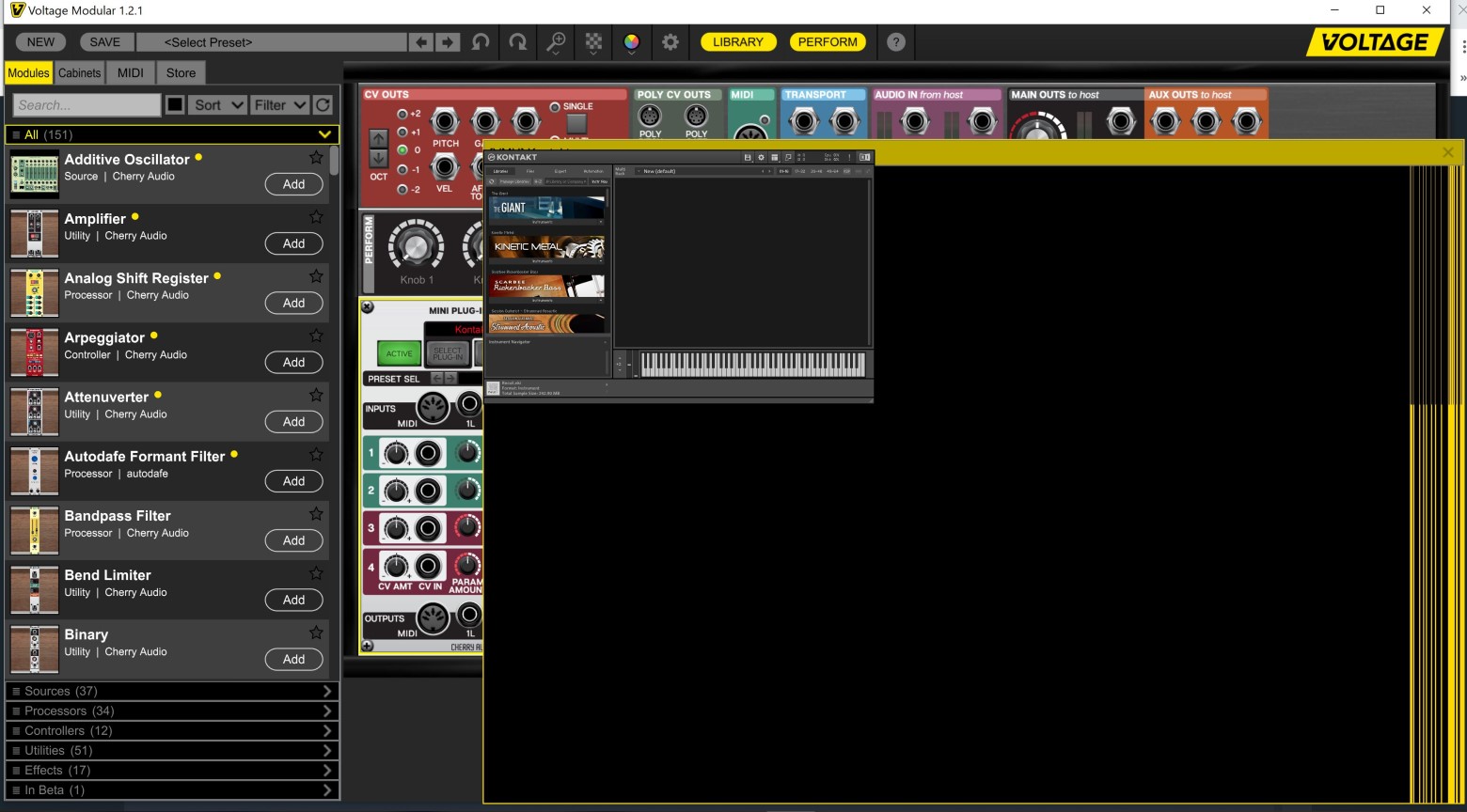1467x812 pixels.
Task: Open Kontakt's options gear icon
Action: [762, 157]
